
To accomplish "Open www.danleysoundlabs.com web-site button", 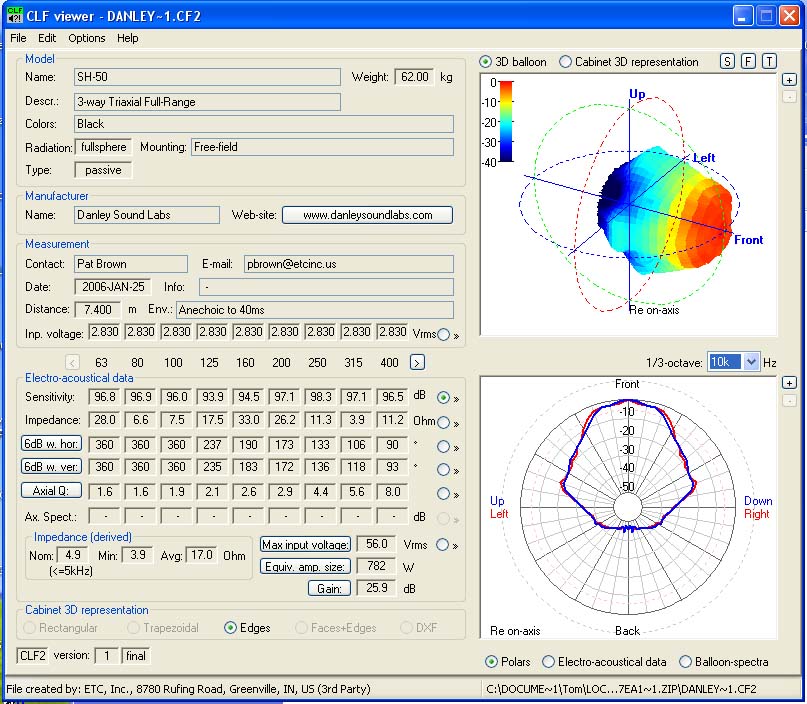I will tap(367, 215).
